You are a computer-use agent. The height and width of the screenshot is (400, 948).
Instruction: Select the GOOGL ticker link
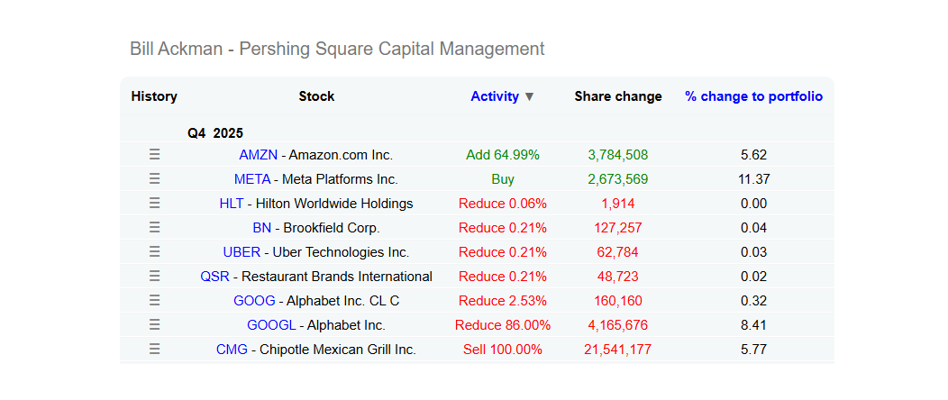pos(271,325)
